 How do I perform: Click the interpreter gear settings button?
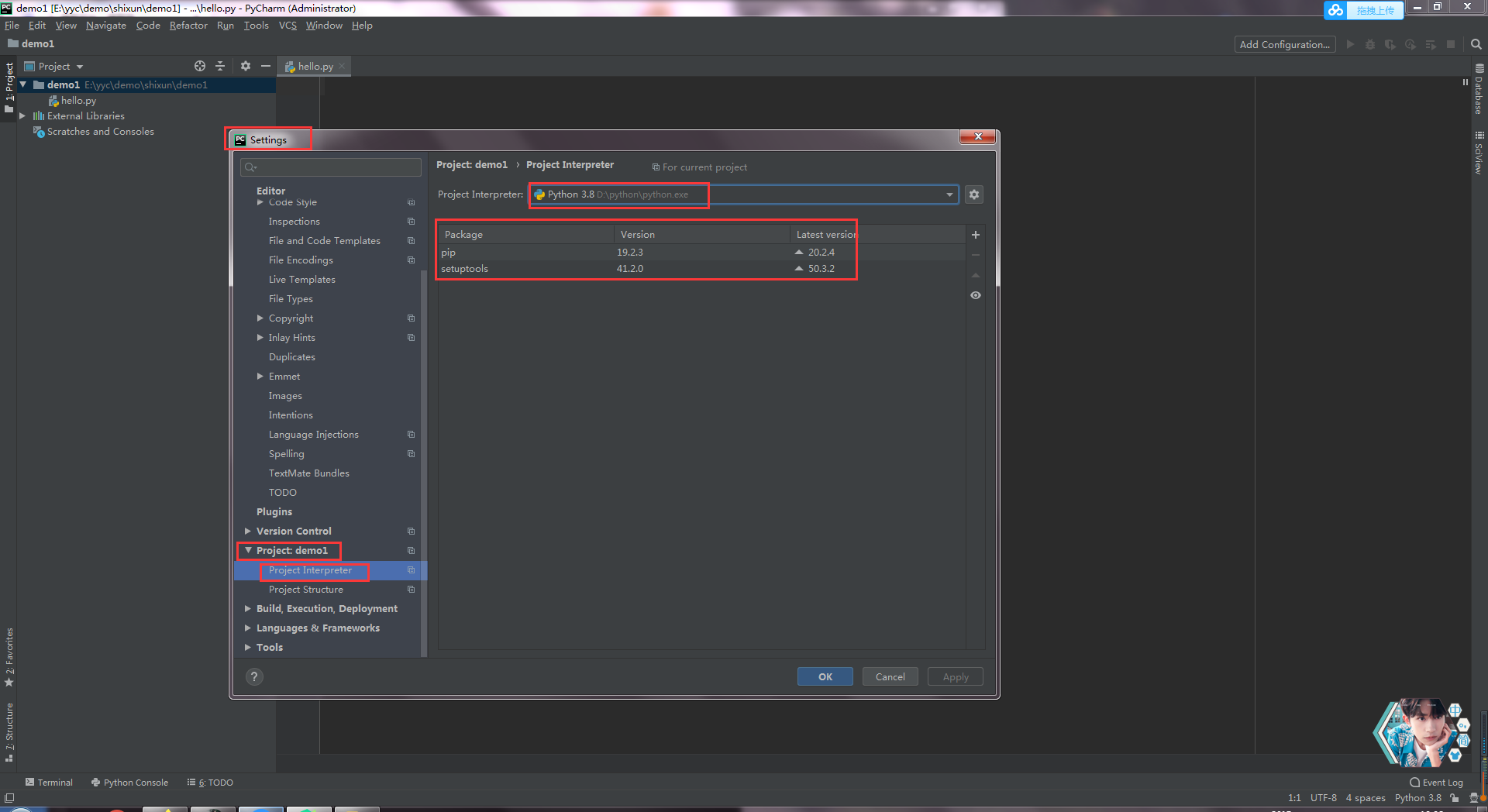(x=974, y=194)
